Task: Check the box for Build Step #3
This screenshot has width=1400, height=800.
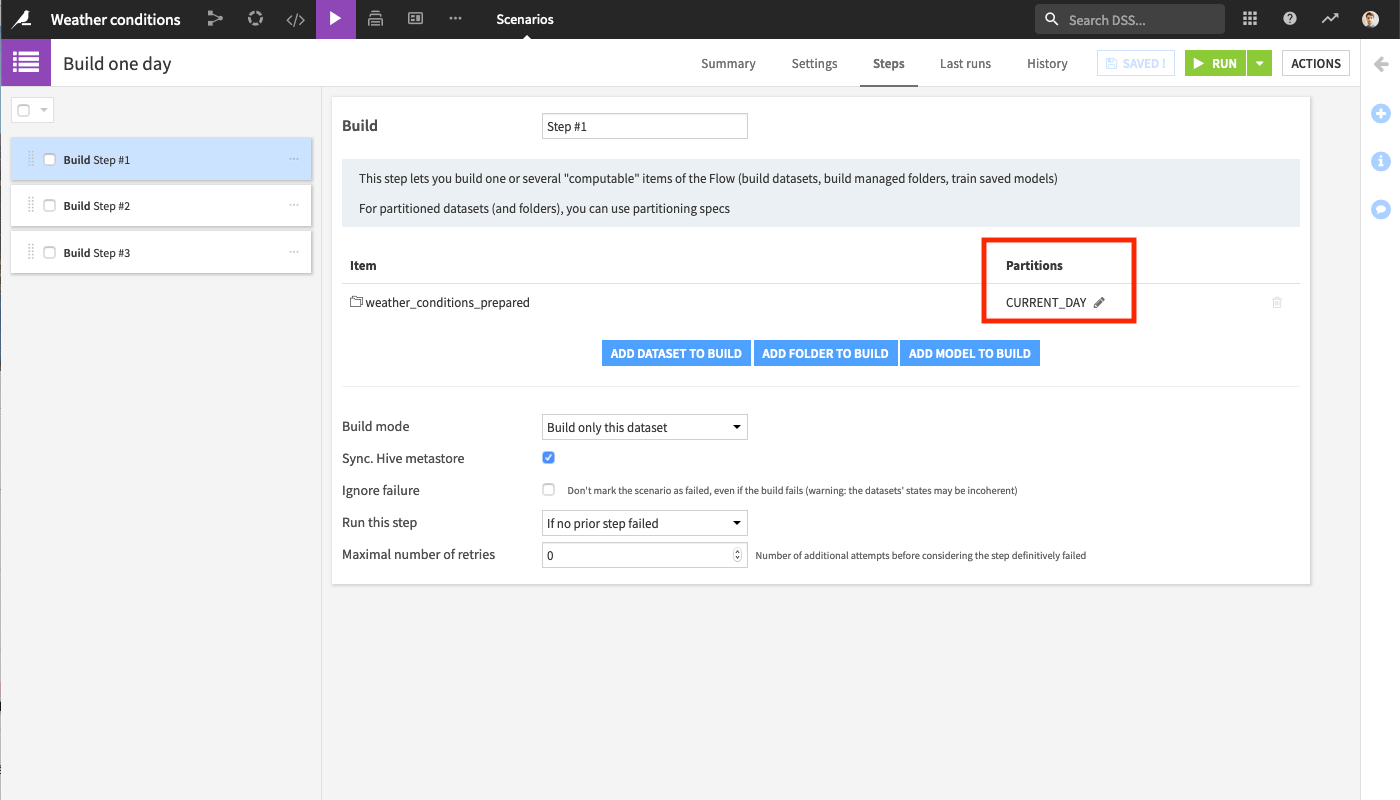Action: tap(50, 253)
